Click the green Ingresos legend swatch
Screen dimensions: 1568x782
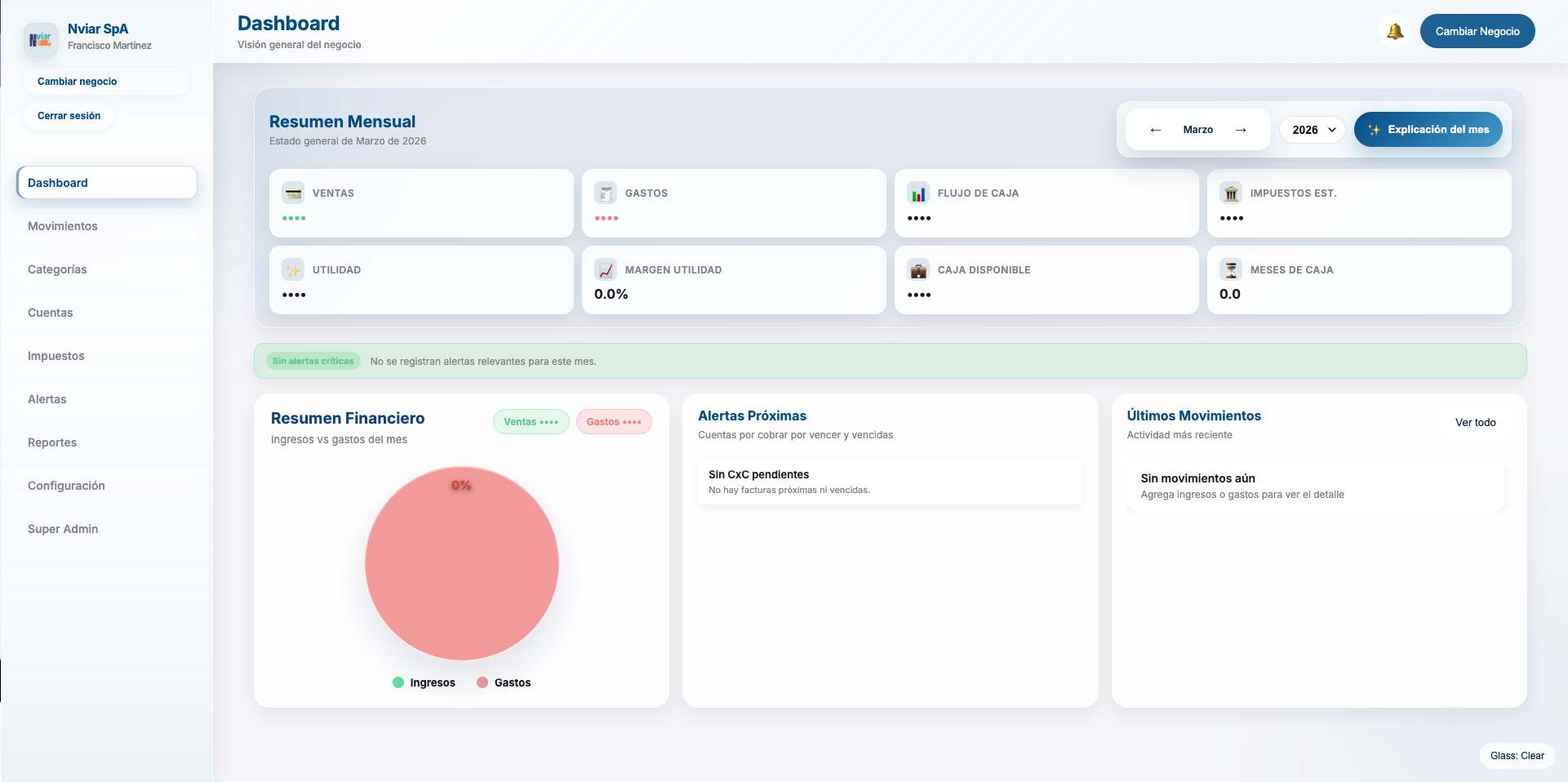coord(398,683)
